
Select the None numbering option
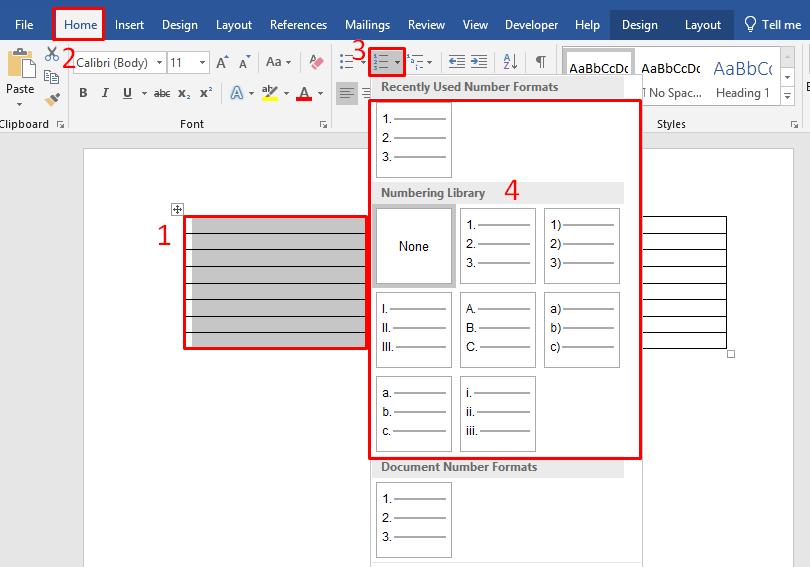pos(414,246)
